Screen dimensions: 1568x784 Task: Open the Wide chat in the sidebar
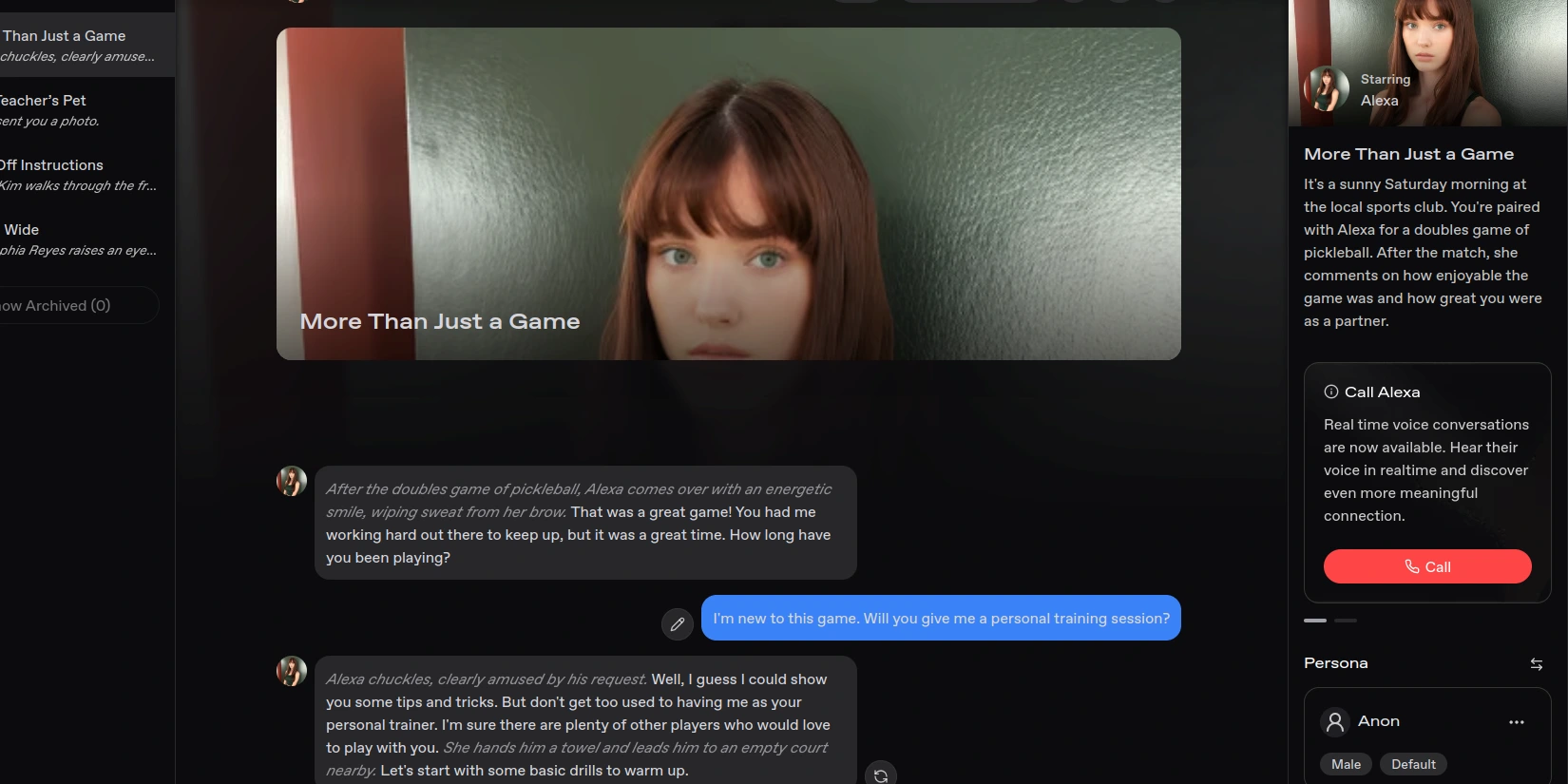coord(76,239)
